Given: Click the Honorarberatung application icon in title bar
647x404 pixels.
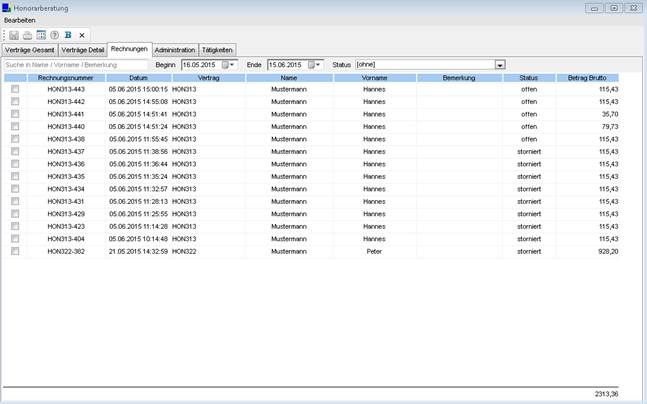Looking at the screenshot, I should click(7, 7).
